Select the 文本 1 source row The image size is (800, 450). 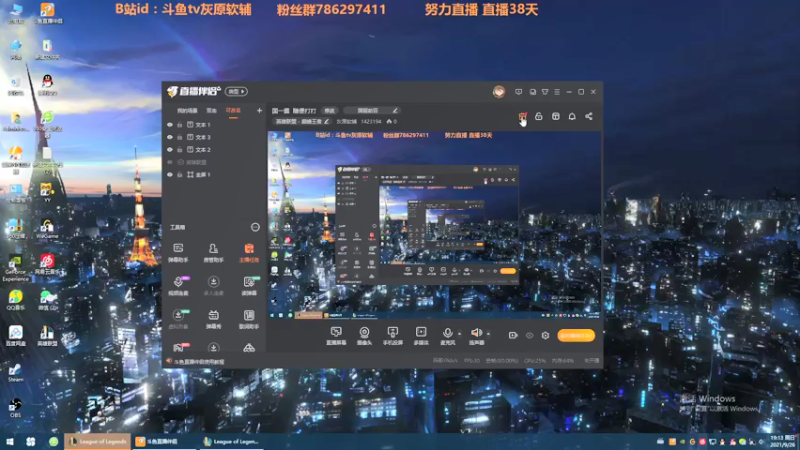click(x=213, y=124)
